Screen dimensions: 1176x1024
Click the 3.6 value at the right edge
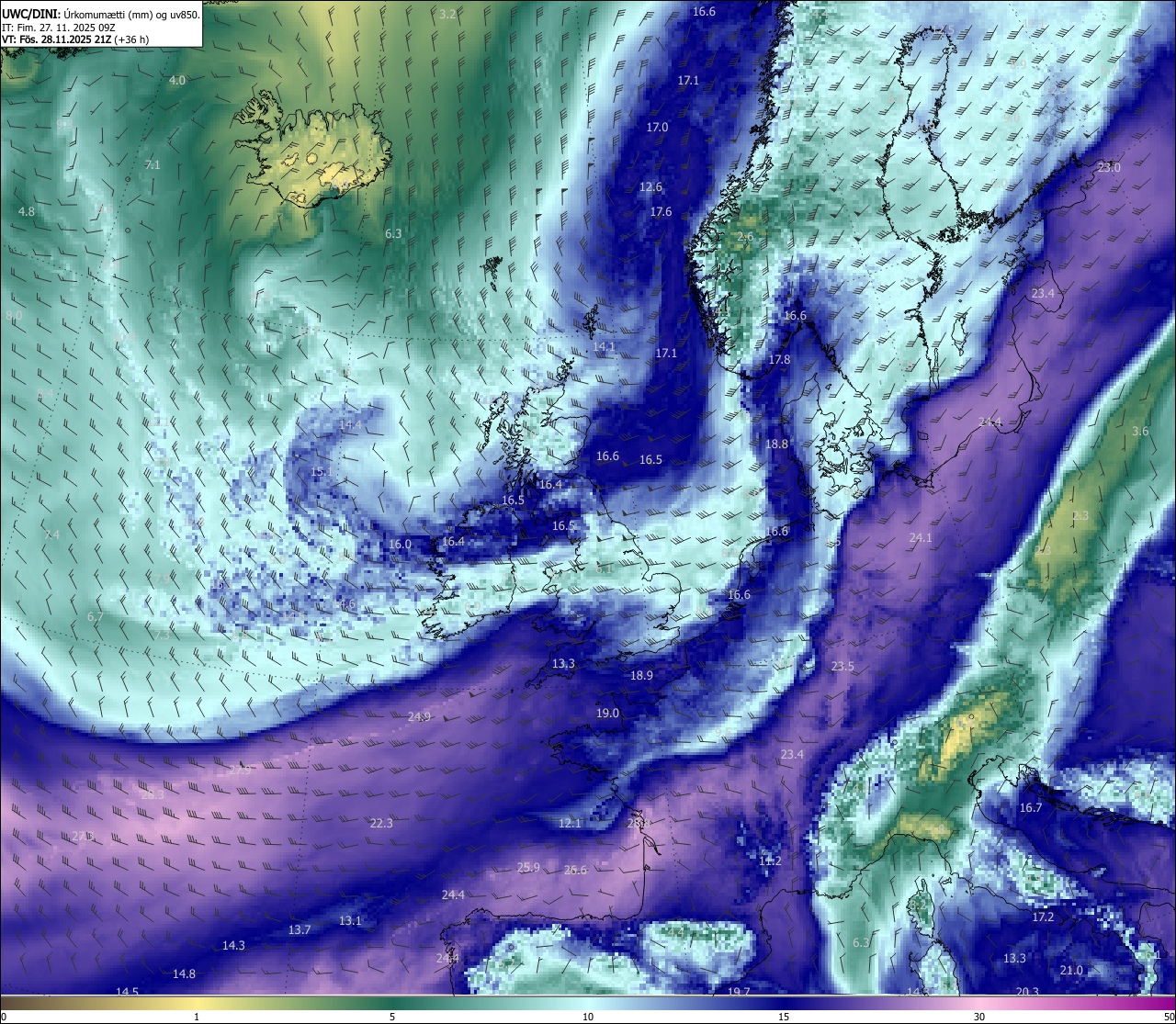(1140, 432)
